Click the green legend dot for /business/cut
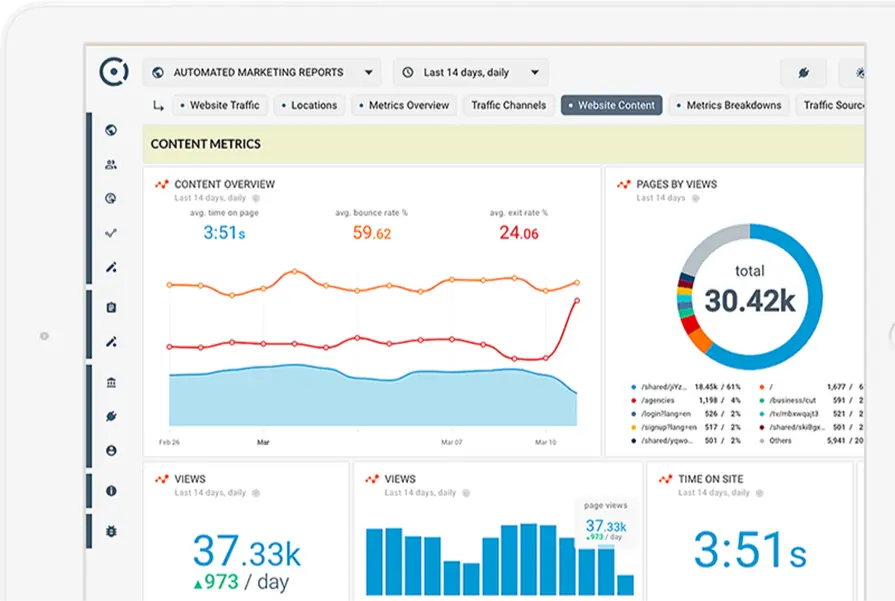The height and width of the screenshot is (601, 895). 762,401
